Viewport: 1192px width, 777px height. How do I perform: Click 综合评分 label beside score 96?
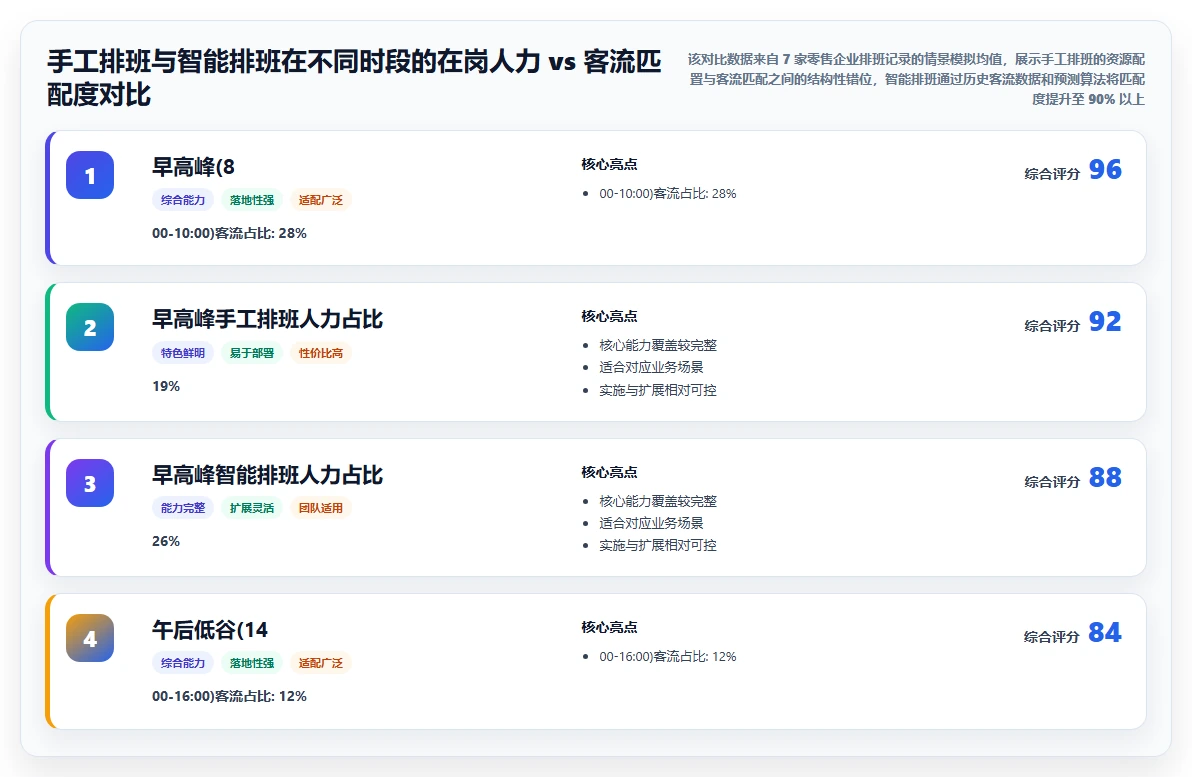tap(1052, 174)
